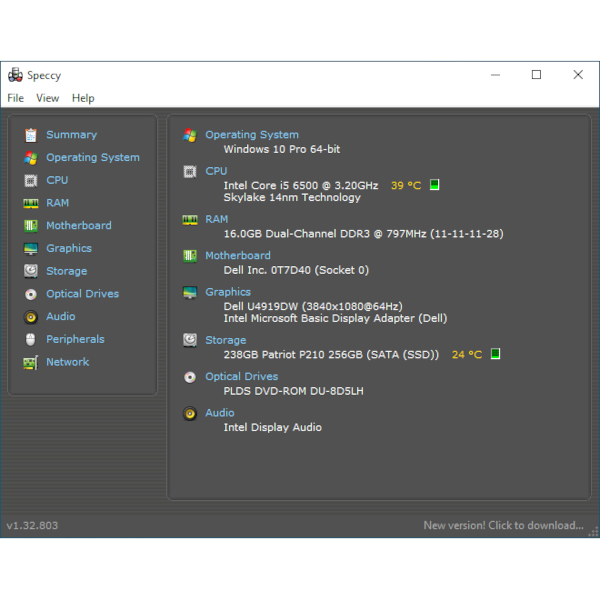Click the RAM icon in summary pane
The height and width of the screenshot is (600, 600).
coord(190,220)
